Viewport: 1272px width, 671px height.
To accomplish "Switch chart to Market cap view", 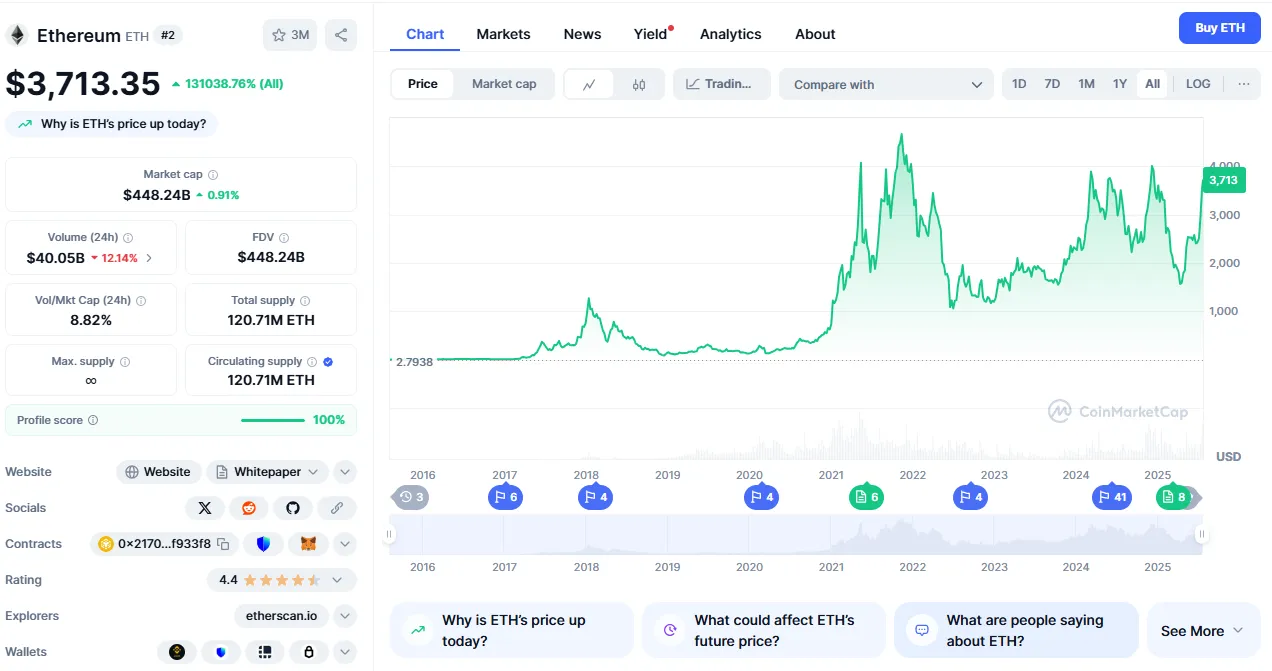I will pyautogui.click(x=504, y=84).
